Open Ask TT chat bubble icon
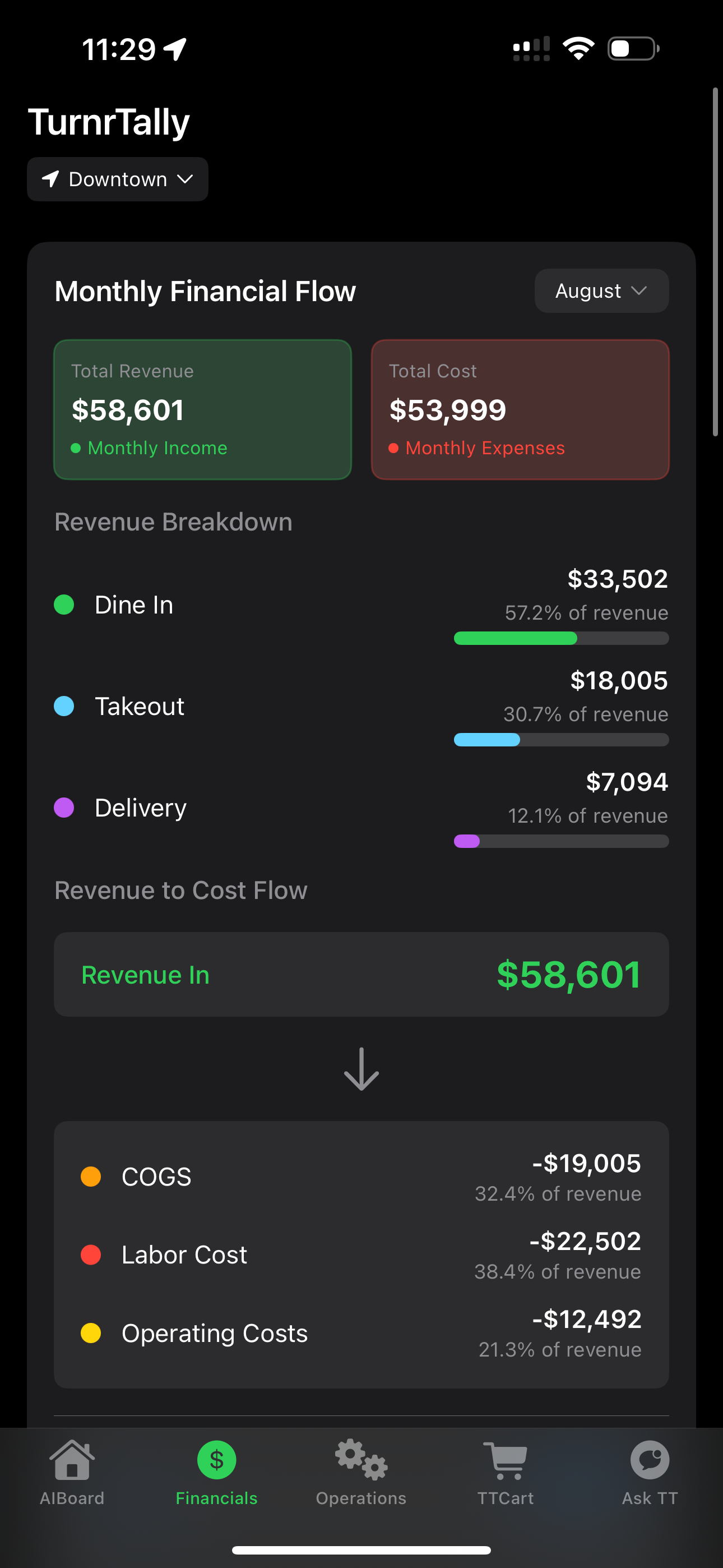The width and height of the screenshot is (723, 1568). click(x=650, y=1461)
